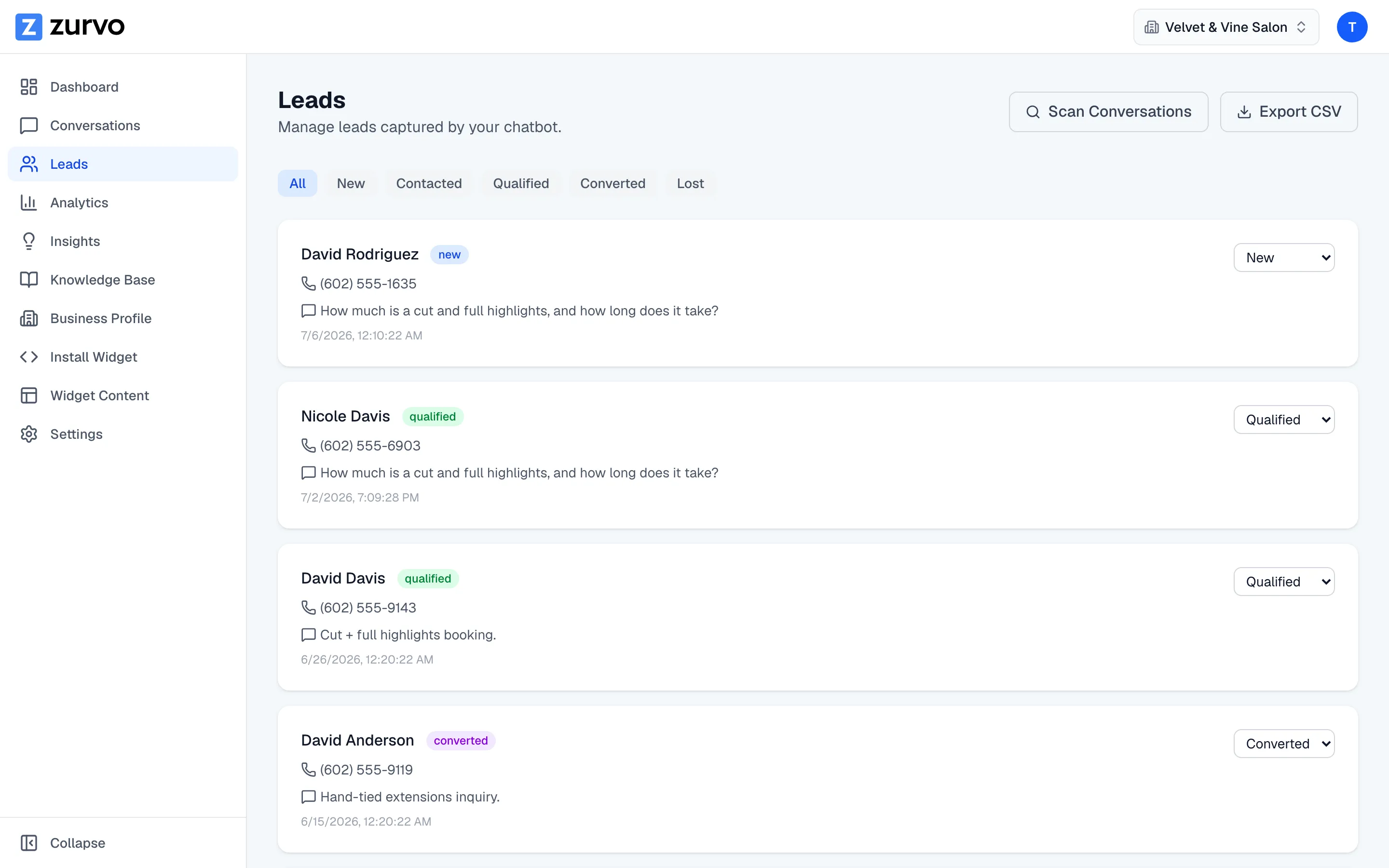Click phone number (602) 555-1635

(x=368, y=284)
